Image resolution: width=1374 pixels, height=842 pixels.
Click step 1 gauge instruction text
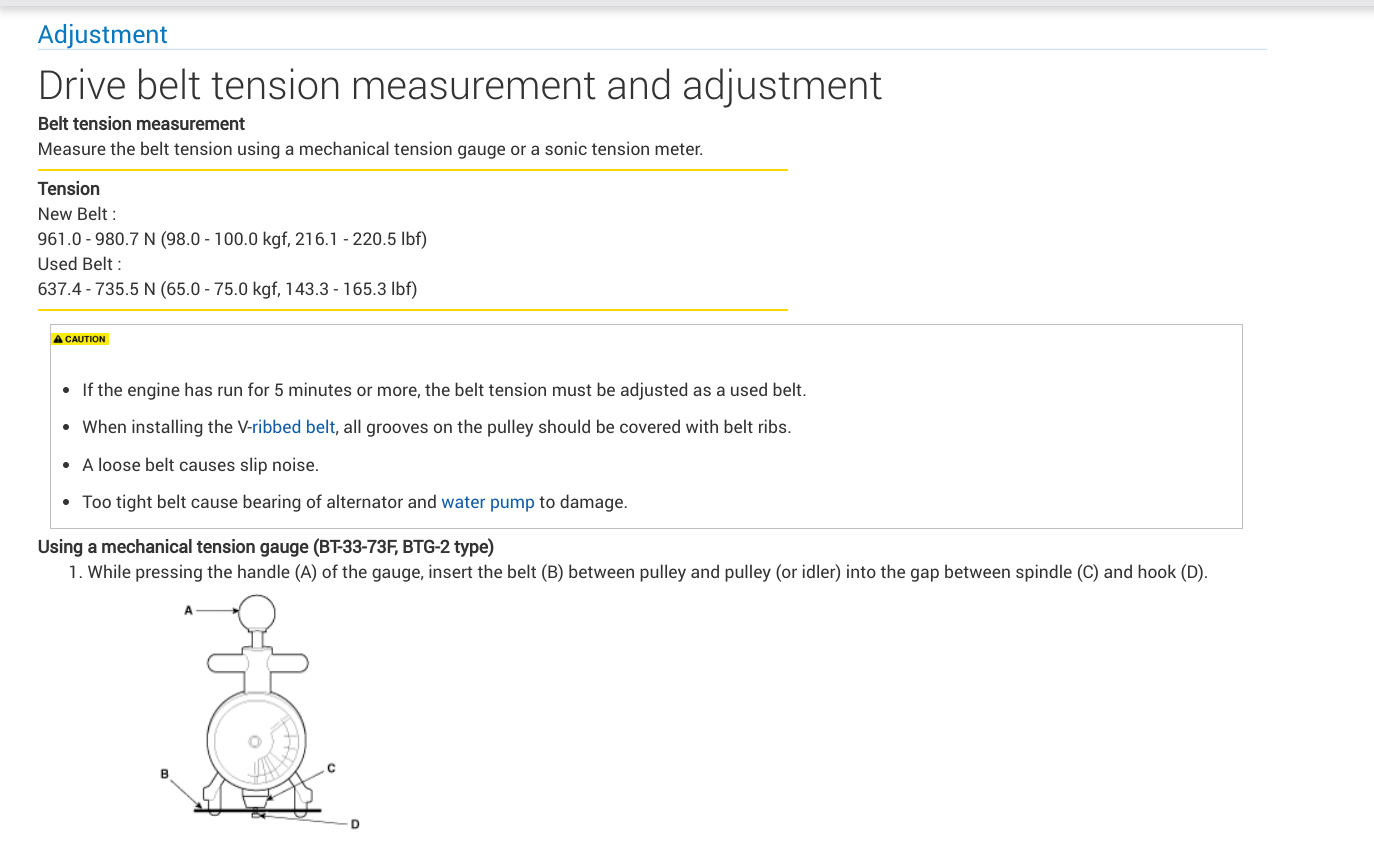(647, 573)
